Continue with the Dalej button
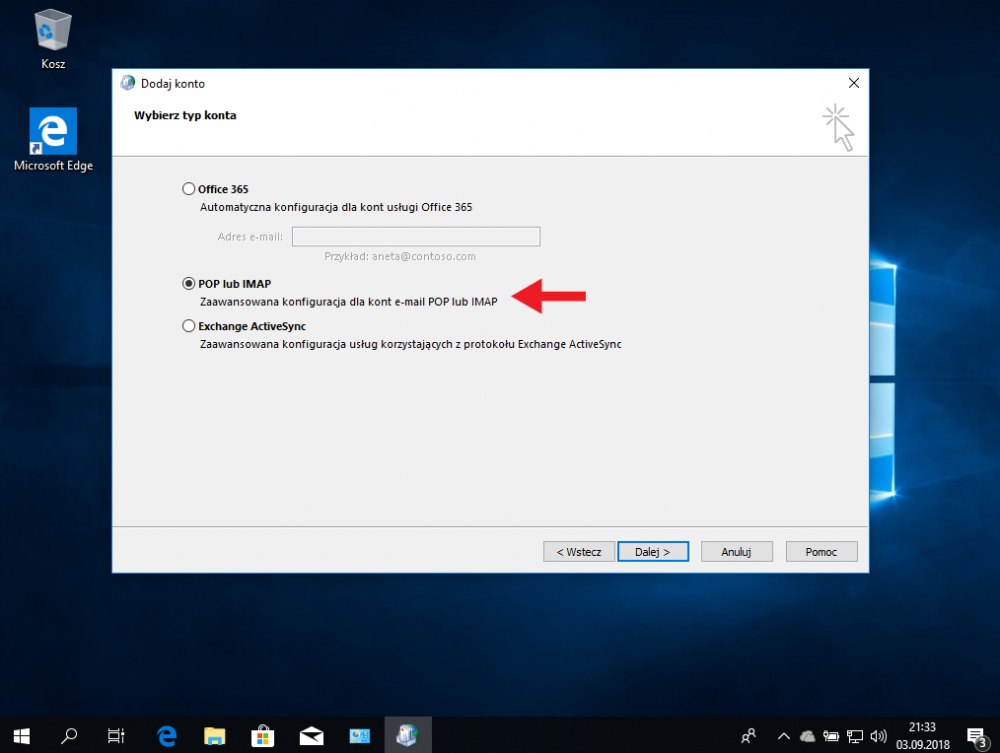Viewport: 1000px width, 753px height. tap(653, 552)
